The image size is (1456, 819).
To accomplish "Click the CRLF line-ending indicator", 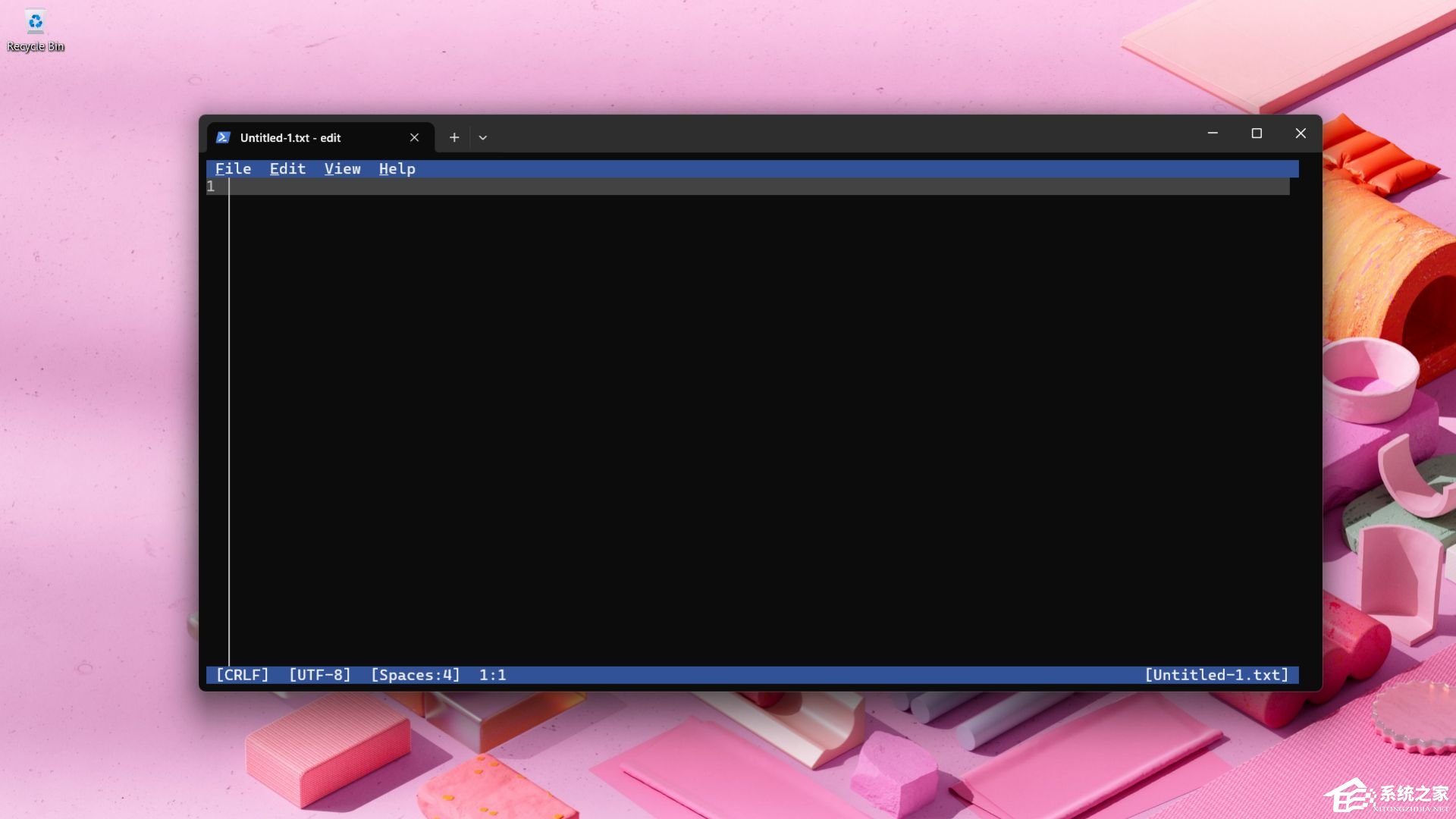I will pyautogui.click(x=243, y=674).
